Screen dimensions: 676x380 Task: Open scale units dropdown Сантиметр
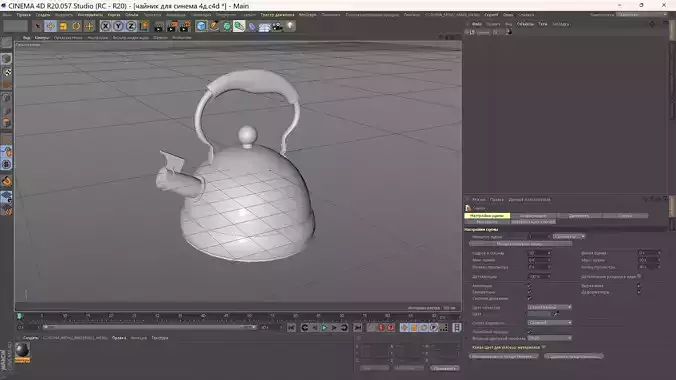tap(569, 236)
